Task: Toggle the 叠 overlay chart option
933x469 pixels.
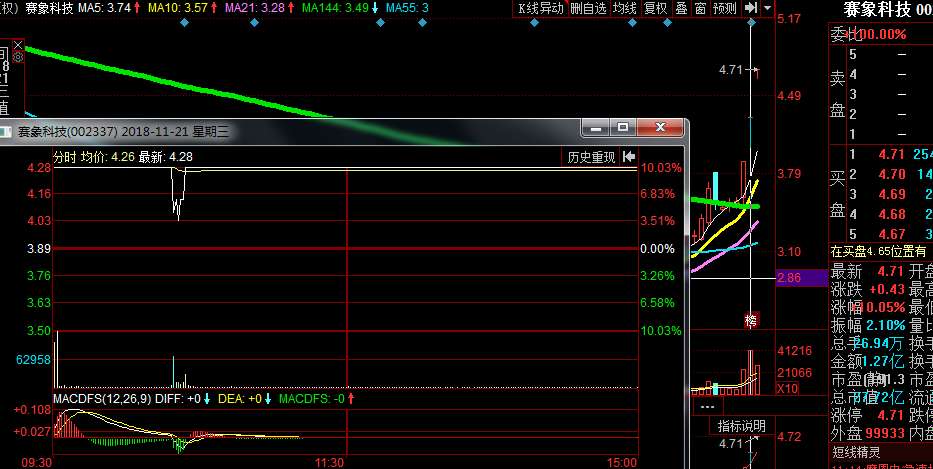Action: coord(681,8)
